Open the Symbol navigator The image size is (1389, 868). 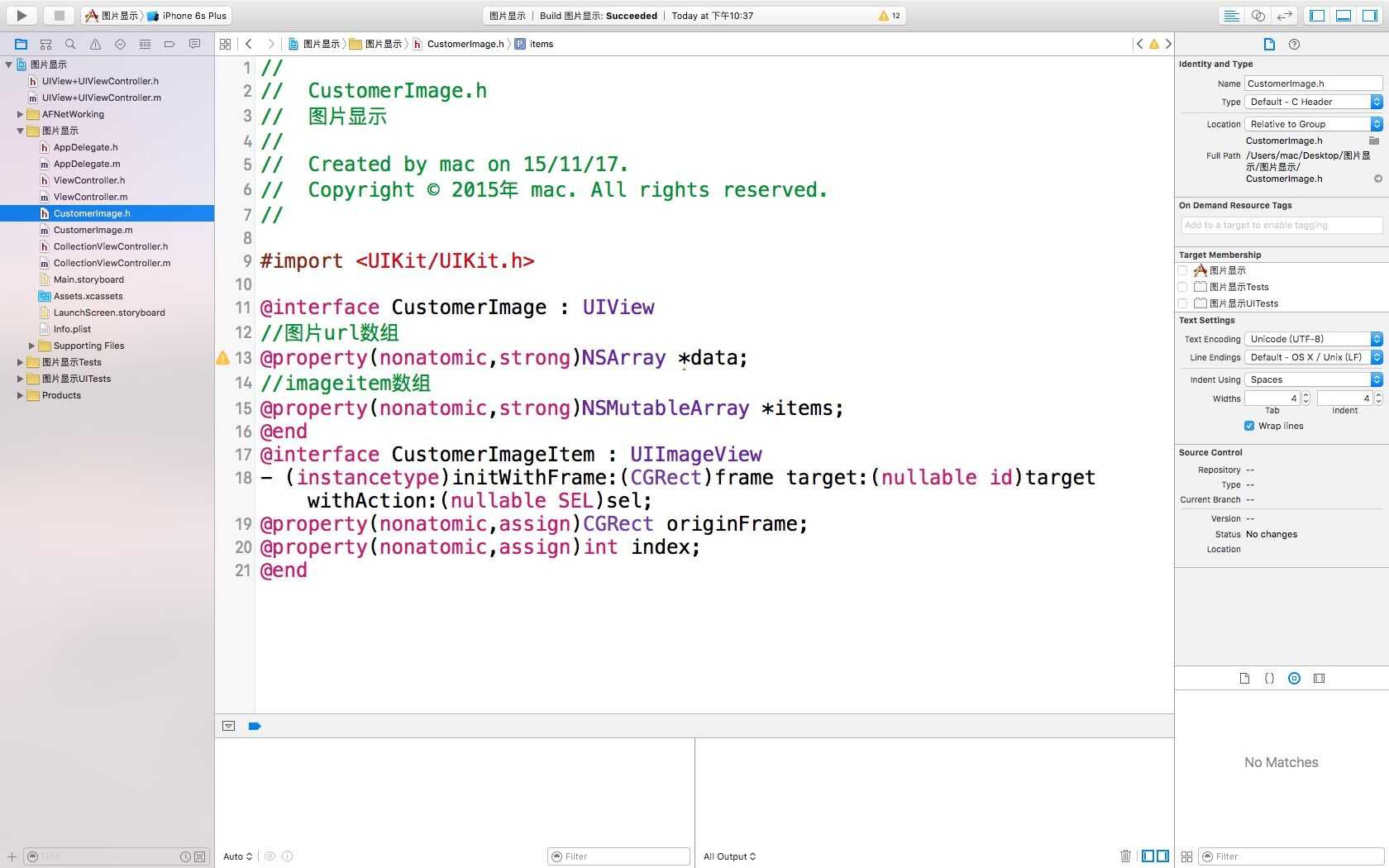point(46,44)
